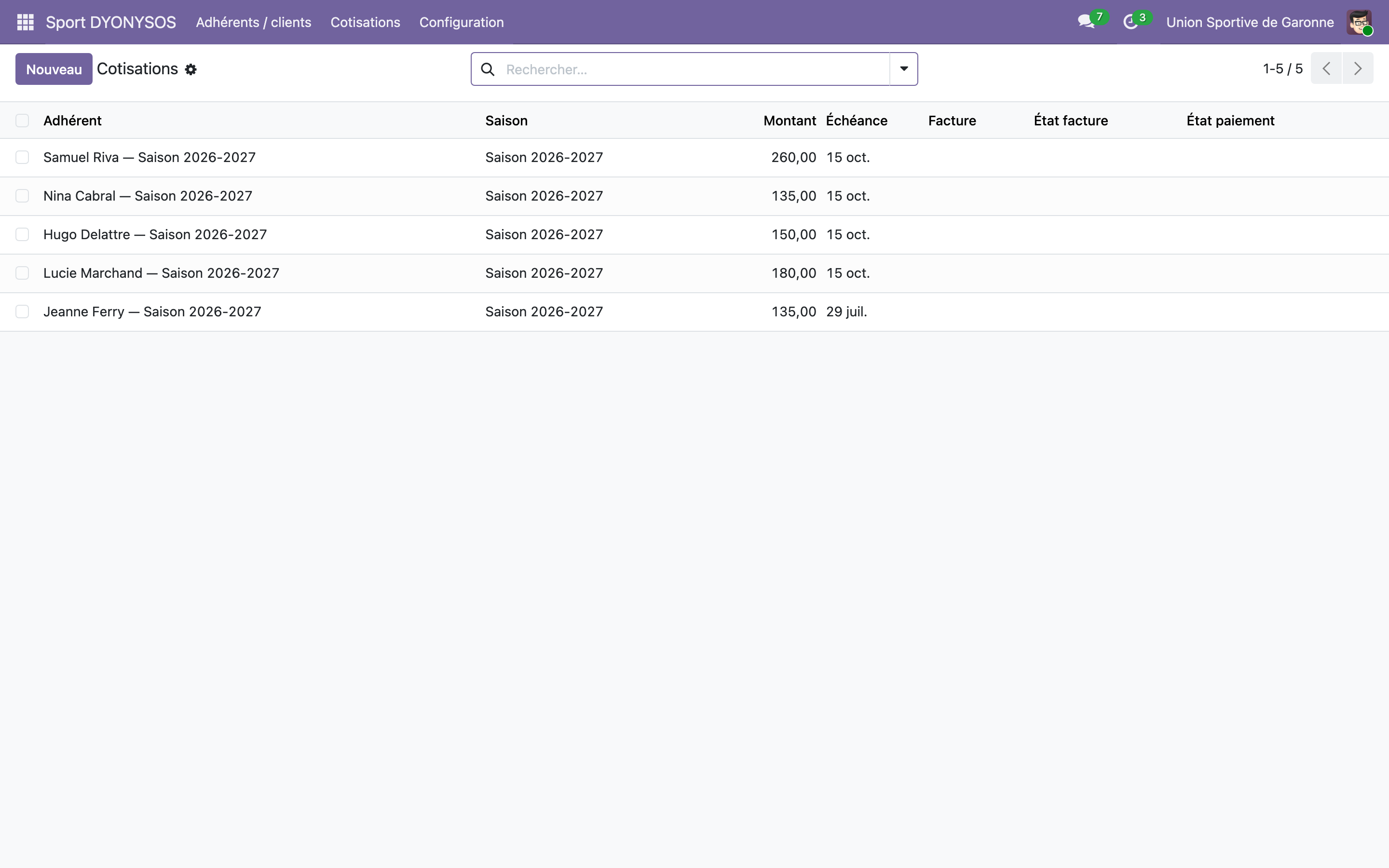
Task: Sort by État facture column header
Action: coord(1071,121)
